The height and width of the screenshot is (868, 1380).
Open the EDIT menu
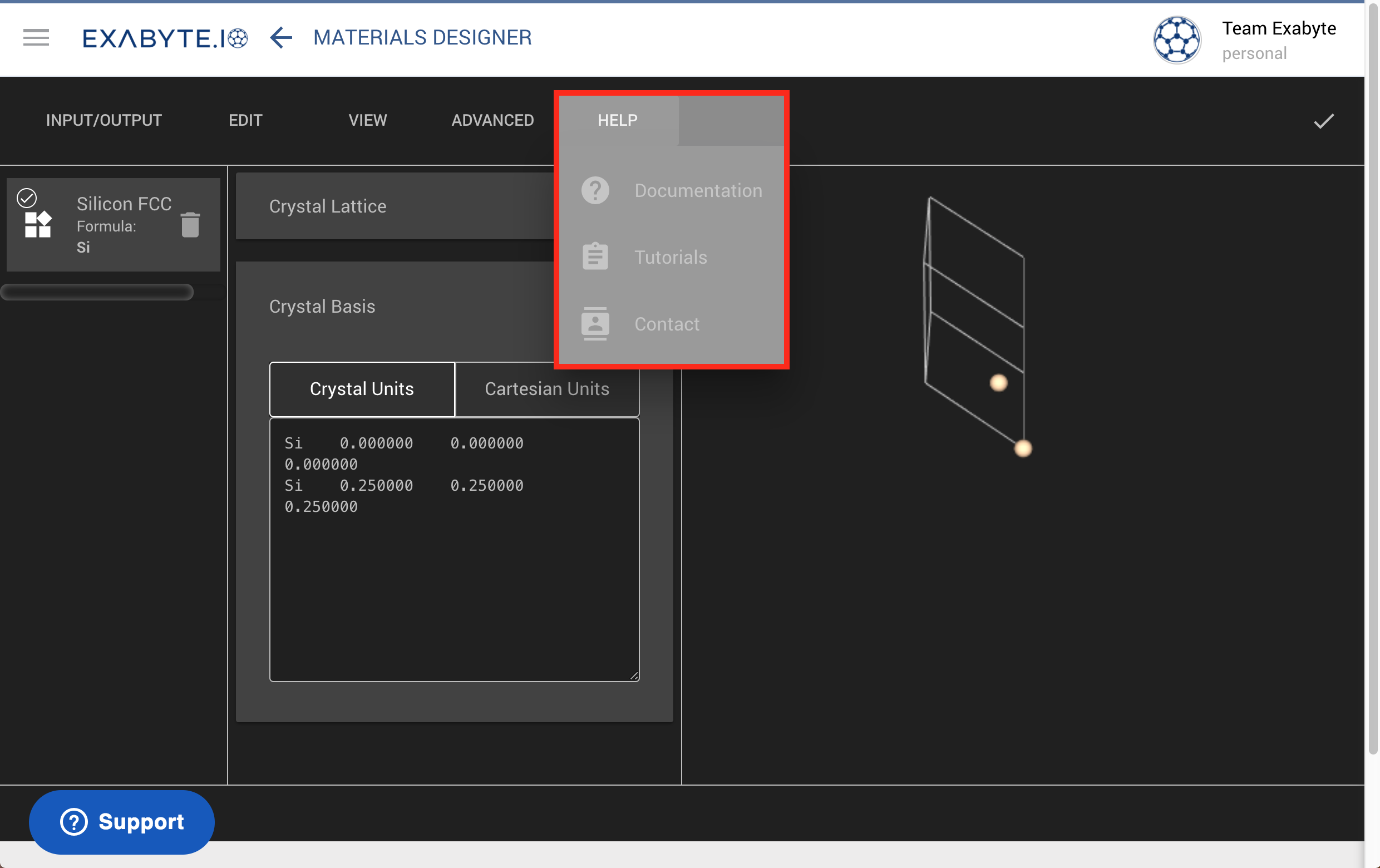[246, 120]
